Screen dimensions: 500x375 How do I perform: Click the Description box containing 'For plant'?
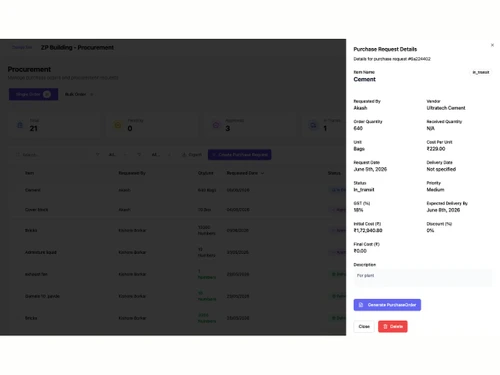tap(422, 278)
